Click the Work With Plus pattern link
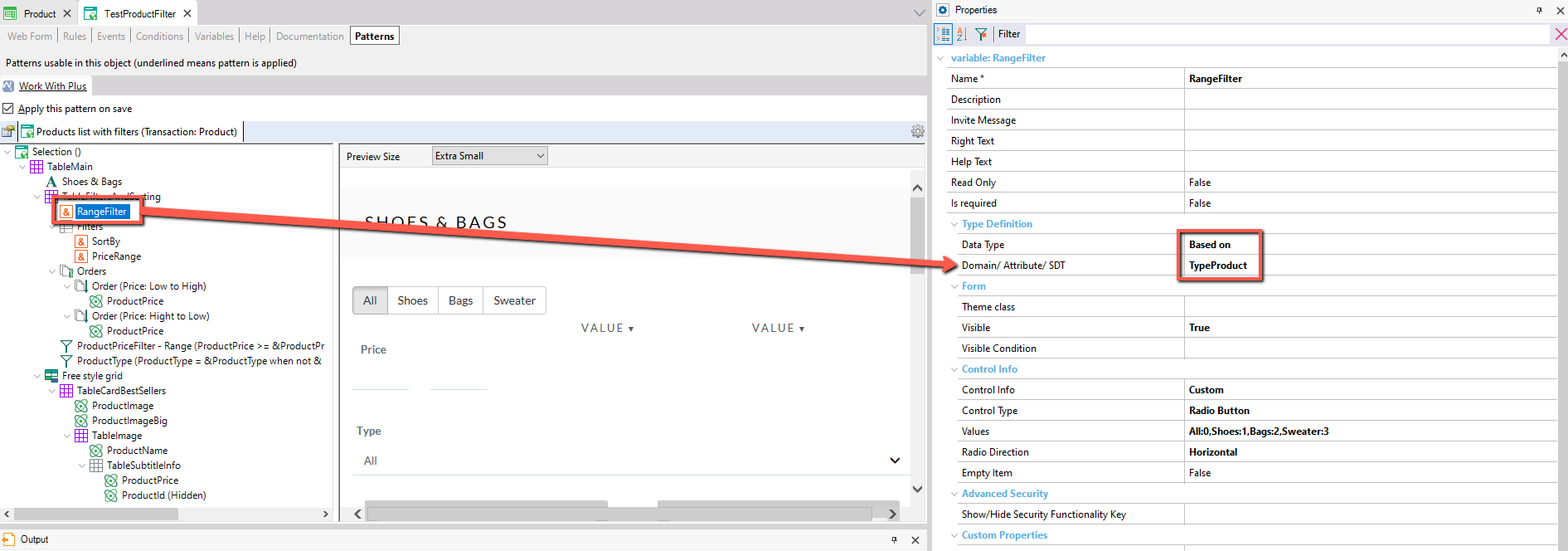This screenshot has height=551, width=1568. click(x=52, y=86)
